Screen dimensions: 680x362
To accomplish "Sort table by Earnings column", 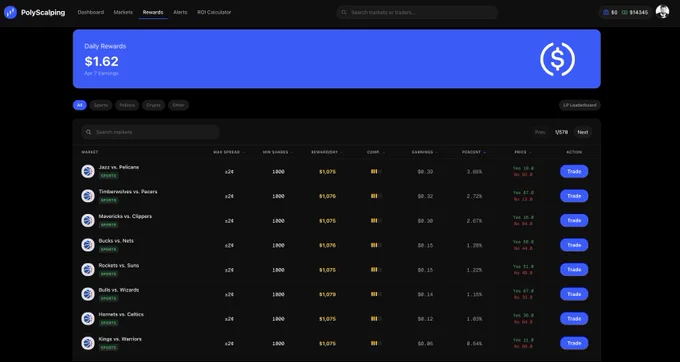I will (425, 152).
